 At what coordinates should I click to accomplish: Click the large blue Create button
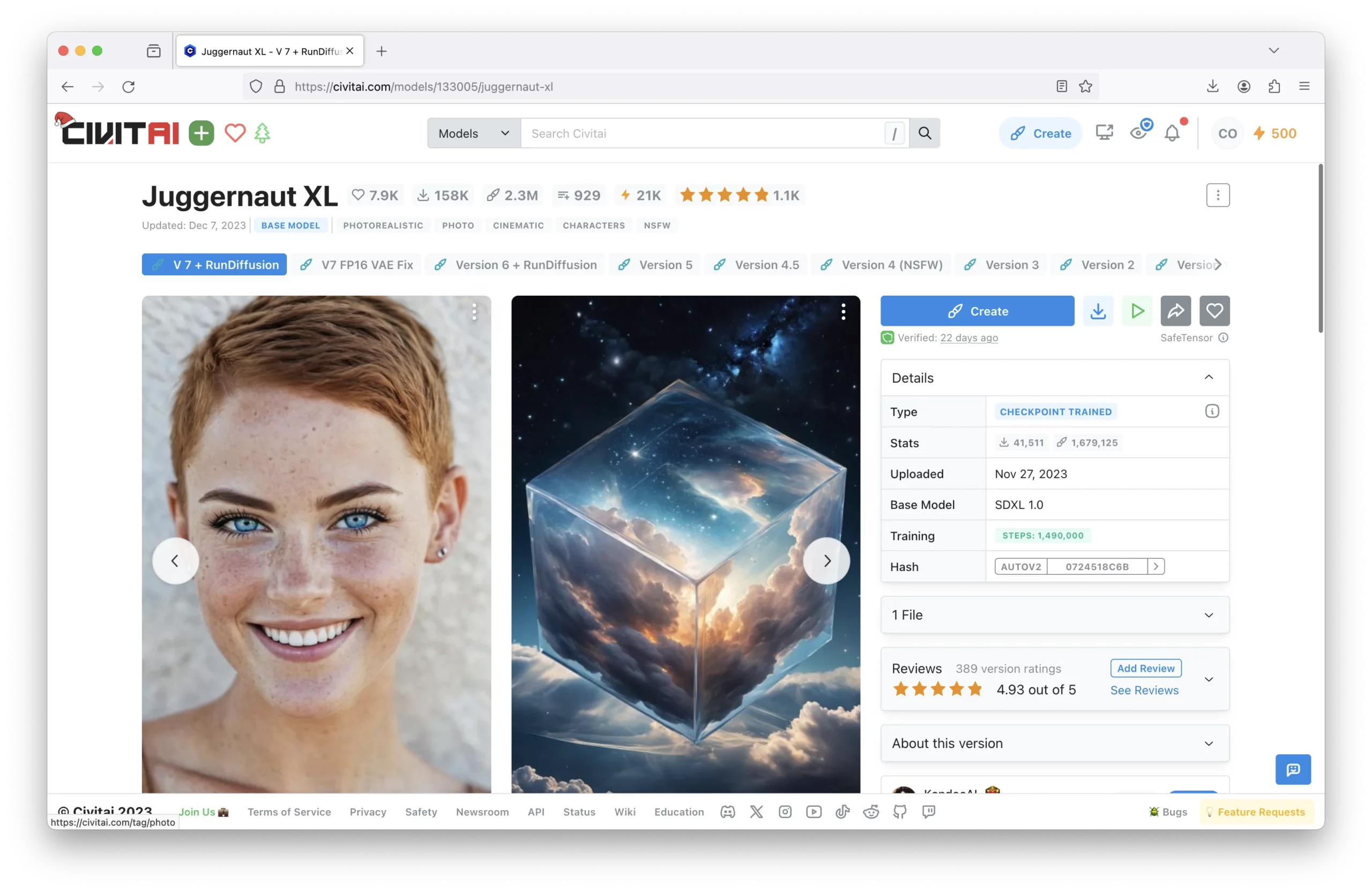(x=977, y=311)
